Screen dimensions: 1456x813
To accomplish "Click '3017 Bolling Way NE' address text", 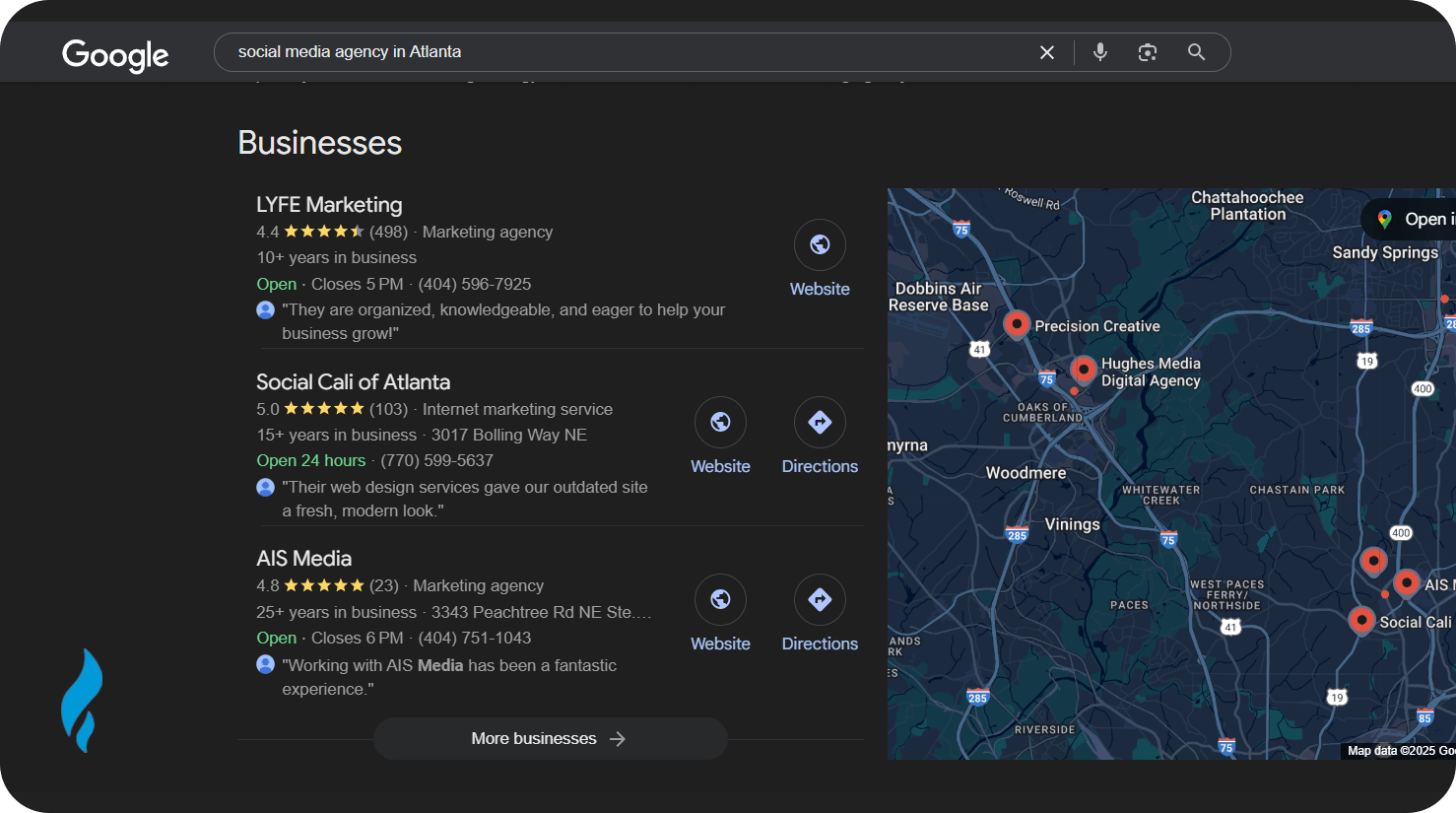I will [509, 435].
